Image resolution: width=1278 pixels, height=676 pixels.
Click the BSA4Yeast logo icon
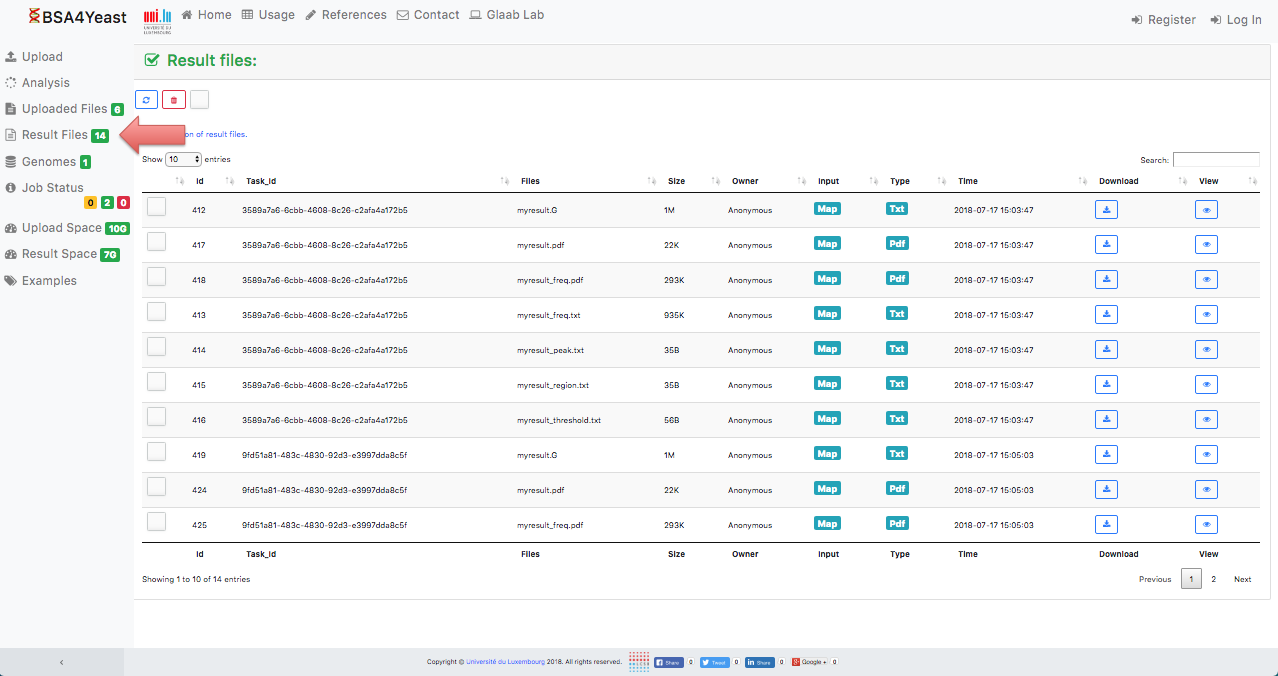pyautogui.click(x=34, y=16)
